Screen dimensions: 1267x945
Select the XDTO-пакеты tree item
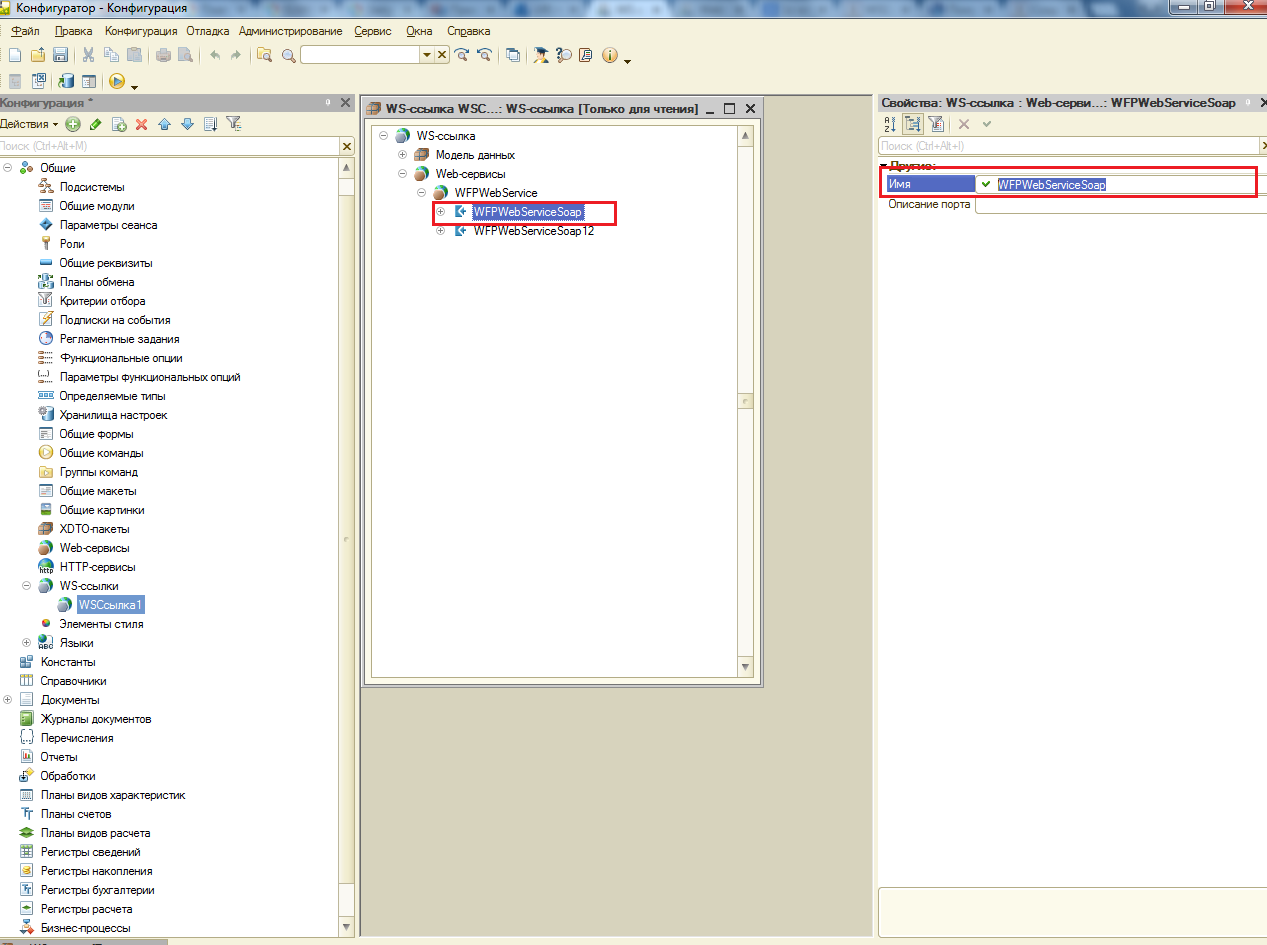94,529
